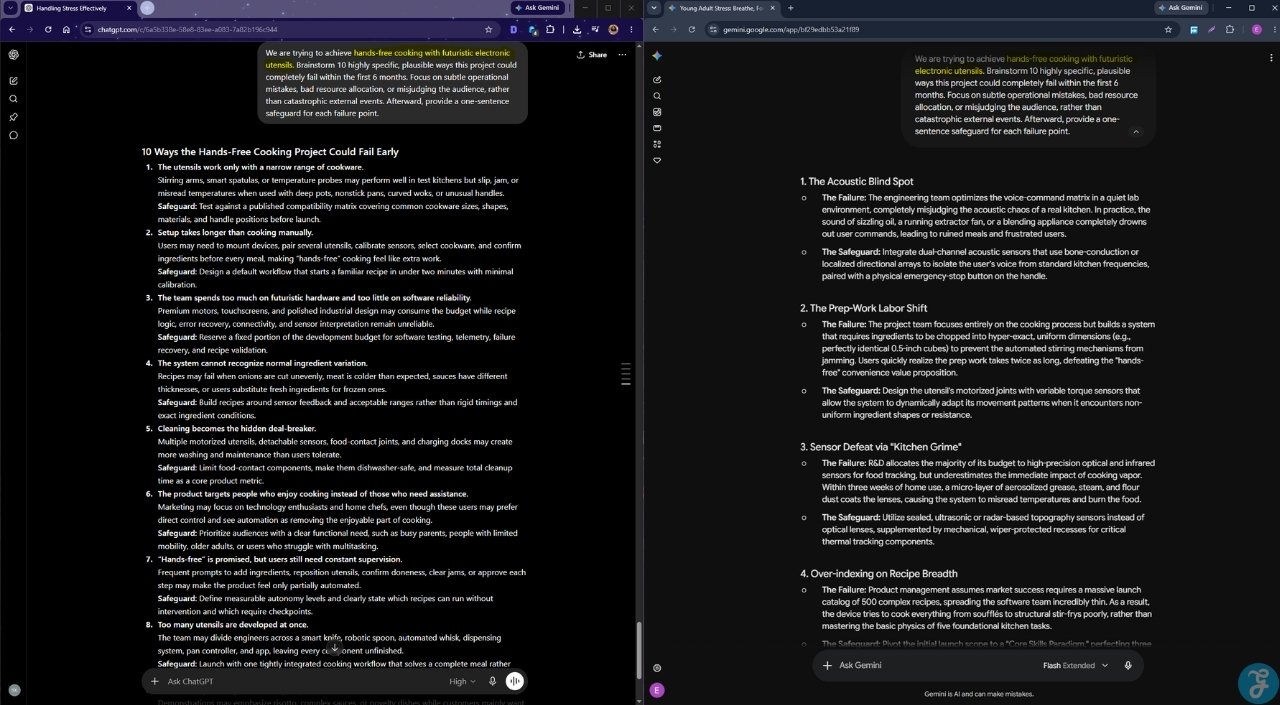
Task: Focus the Ask Gemini input field
Action: pyautogui.click(x=935, y=665)
